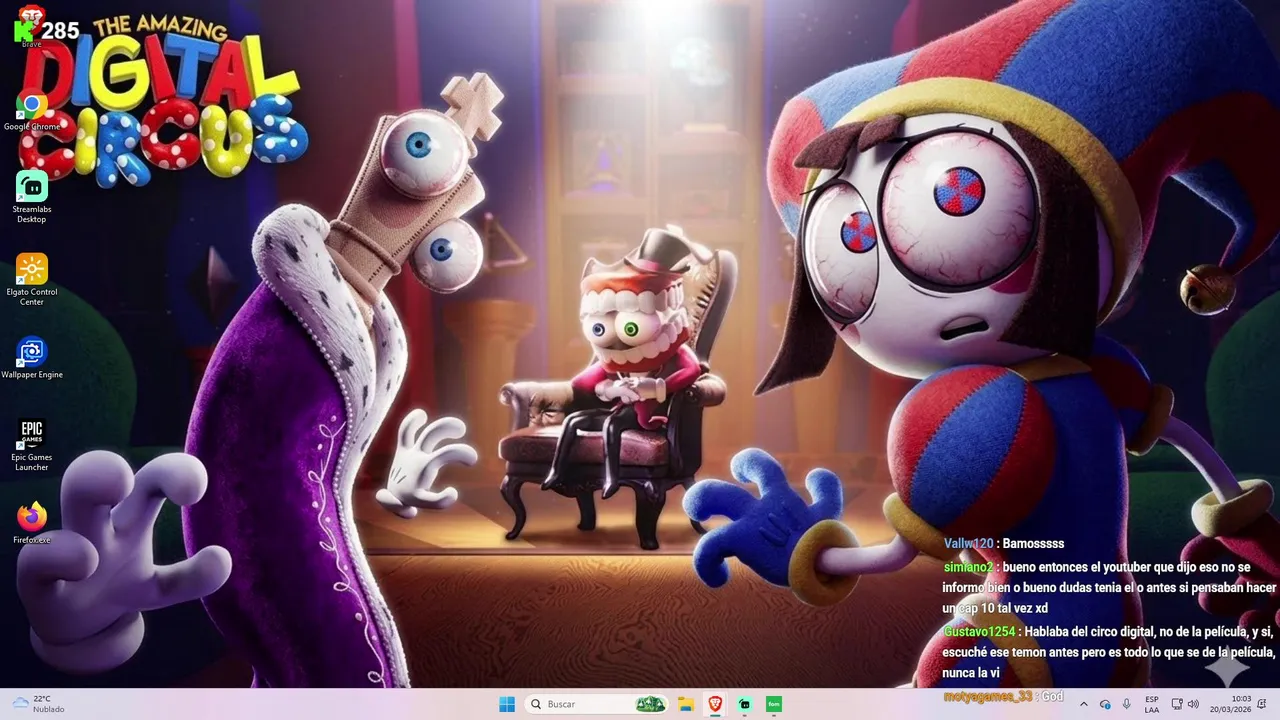The width and height of the screenshot is (1280, 720).
Task: Click the username Vallw120 in chat overlay
Action: (969, 544)
